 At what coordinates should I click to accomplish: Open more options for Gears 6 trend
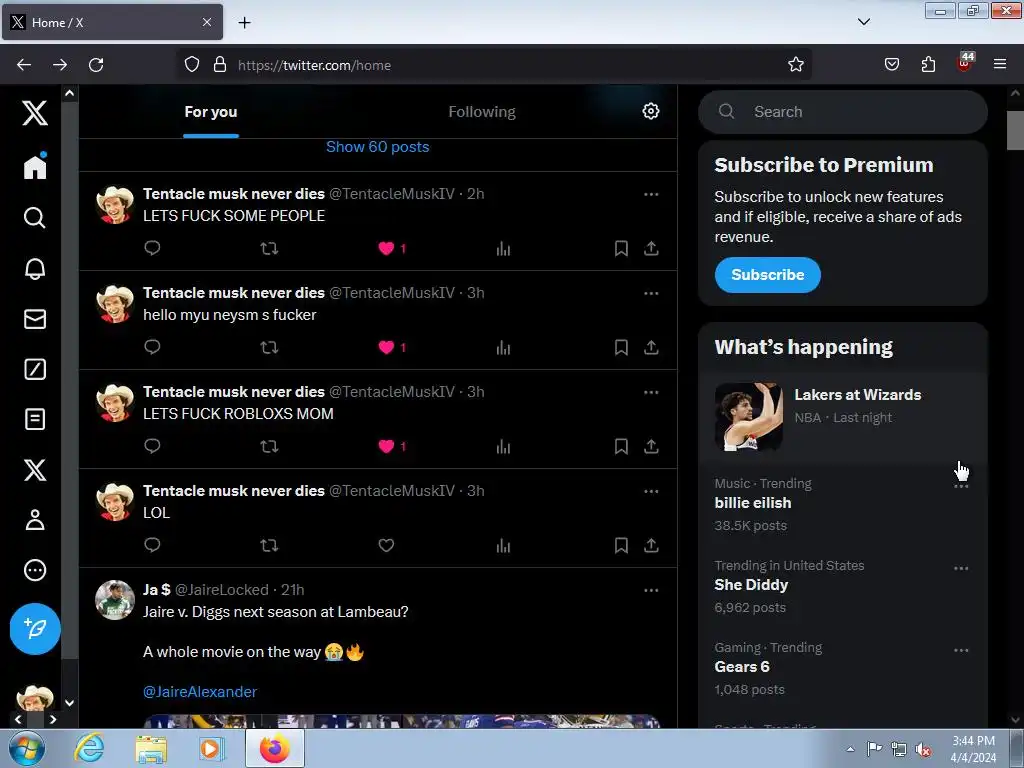961,650
